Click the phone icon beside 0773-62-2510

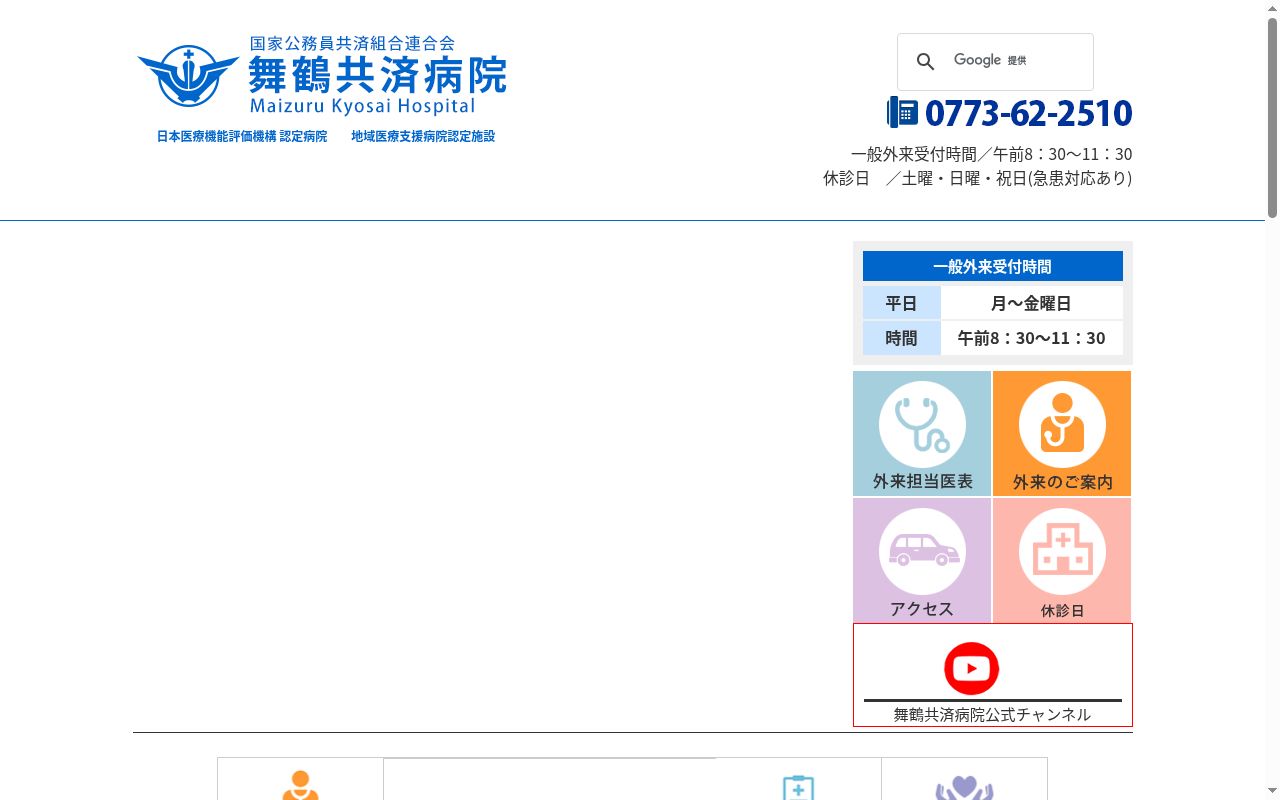902,112
